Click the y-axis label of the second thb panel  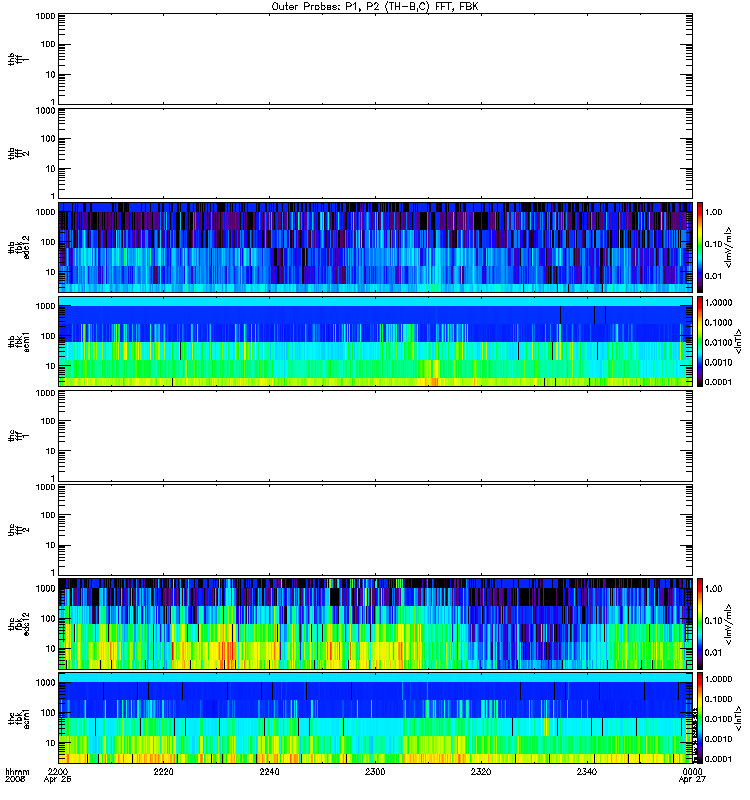pyautogui.click(x=19, y=153)
